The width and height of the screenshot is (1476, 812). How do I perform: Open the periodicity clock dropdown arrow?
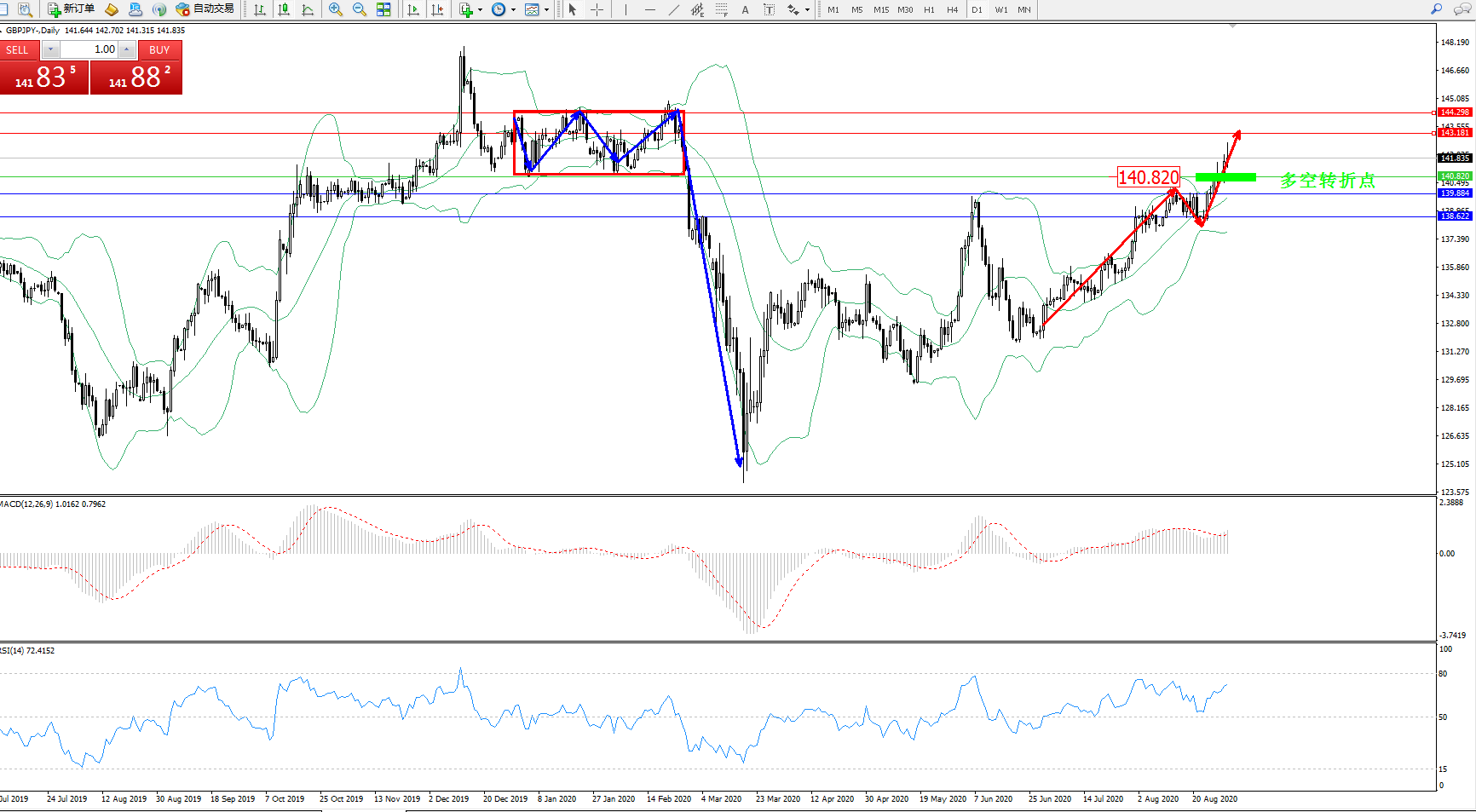click(513, 10)
